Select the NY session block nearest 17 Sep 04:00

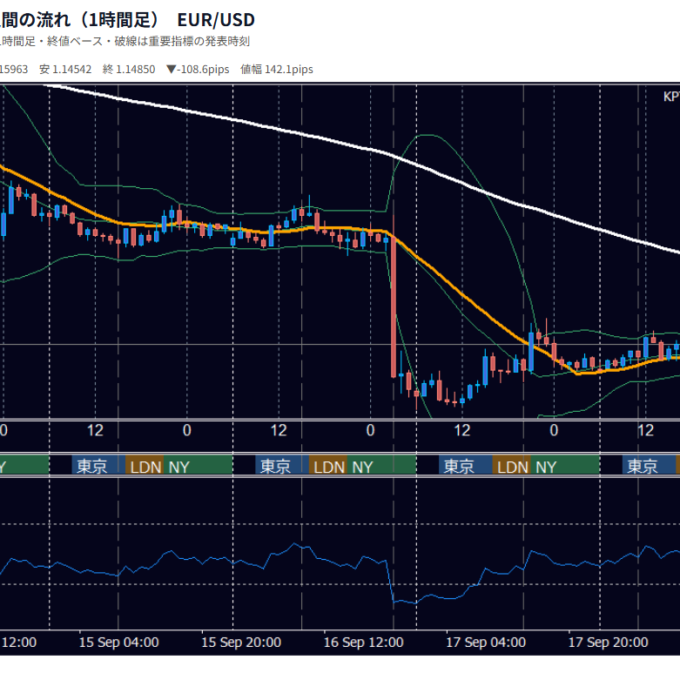(565, 466)
